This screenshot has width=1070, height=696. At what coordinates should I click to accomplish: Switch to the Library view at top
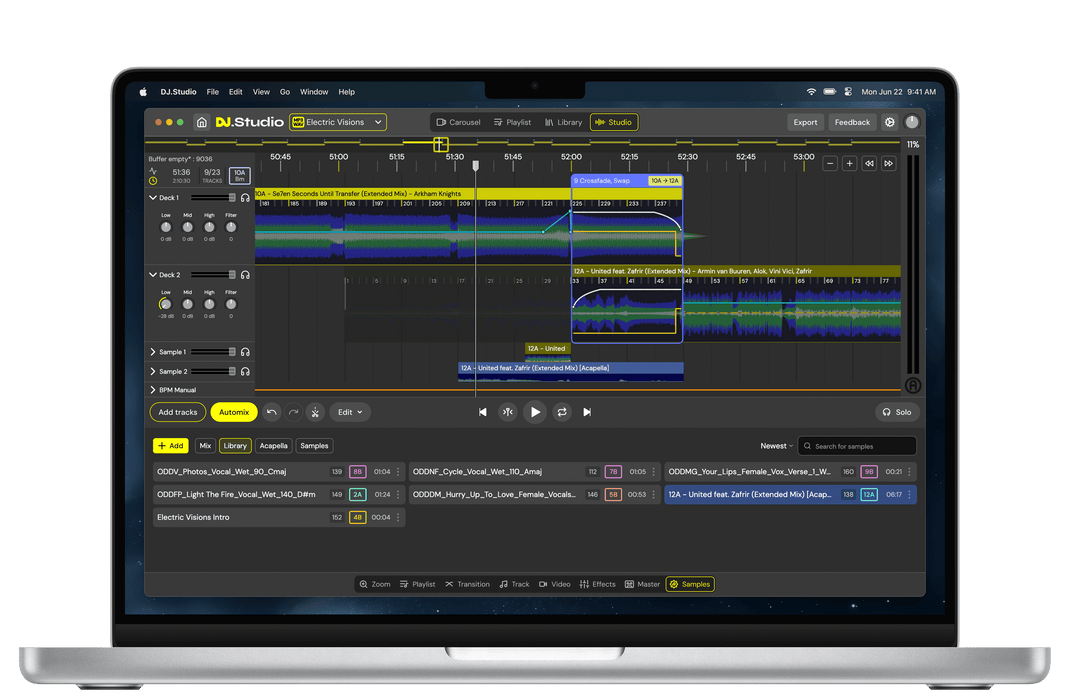click(563, 122)
